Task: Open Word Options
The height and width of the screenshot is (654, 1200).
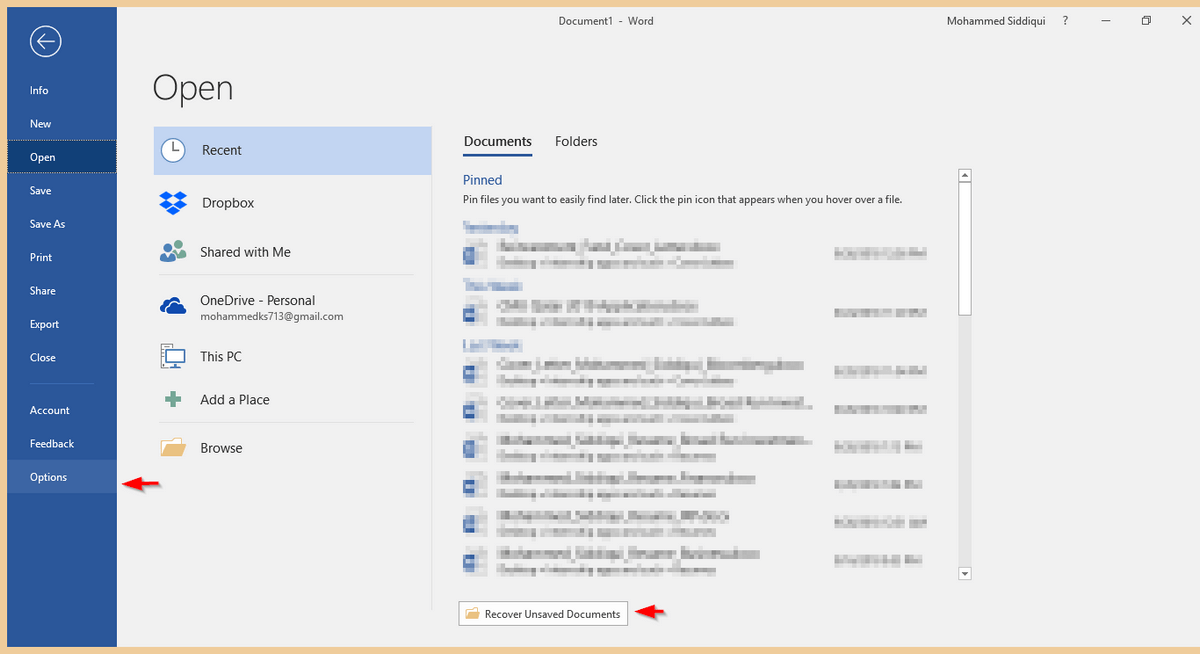Action: point(60,477)
